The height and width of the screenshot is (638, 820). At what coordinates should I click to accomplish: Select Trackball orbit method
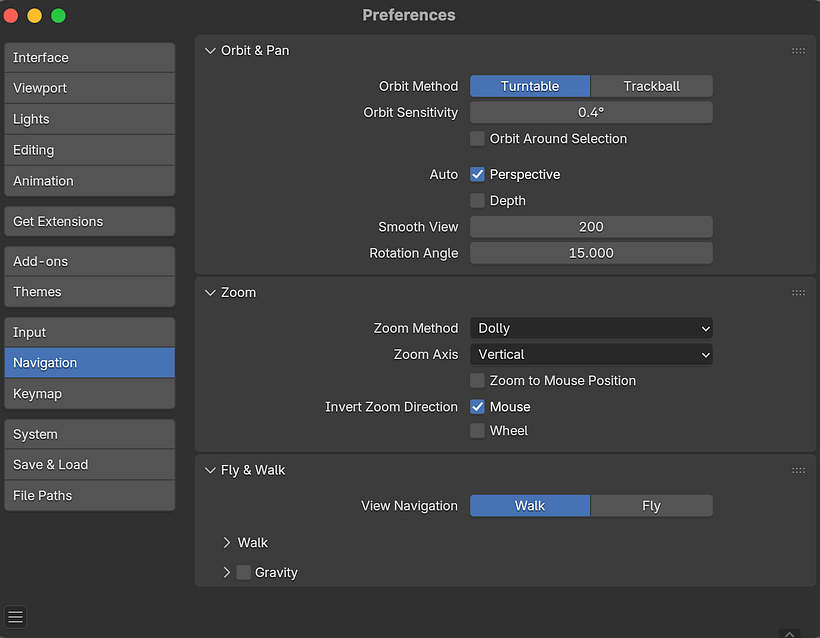(x=651, y=86)
